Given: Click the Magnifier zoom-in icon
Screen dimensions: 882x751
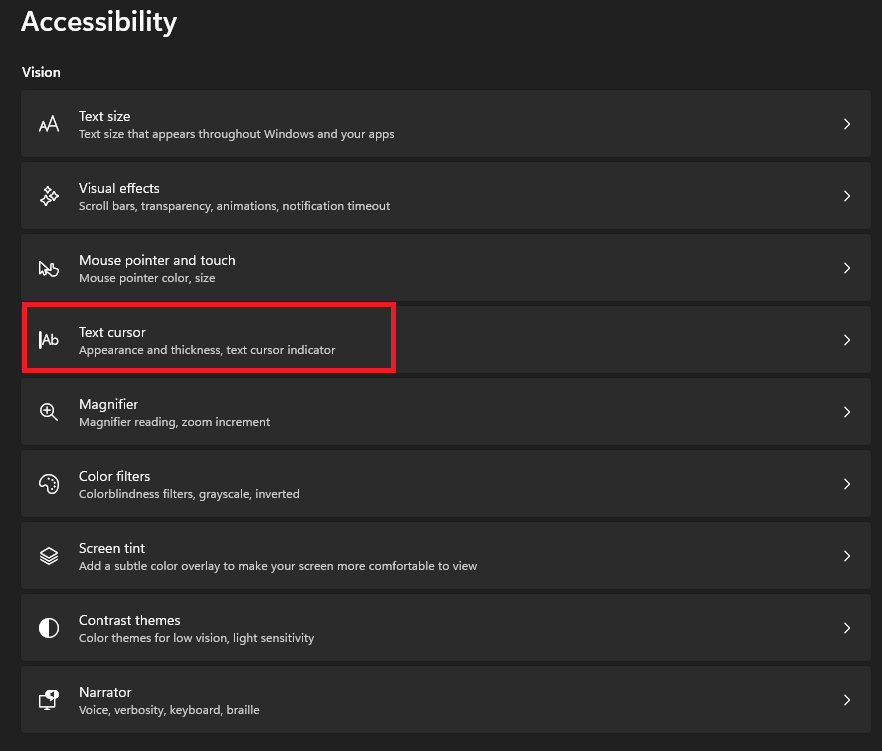Looking at the screenshot, I should (49, 412).
